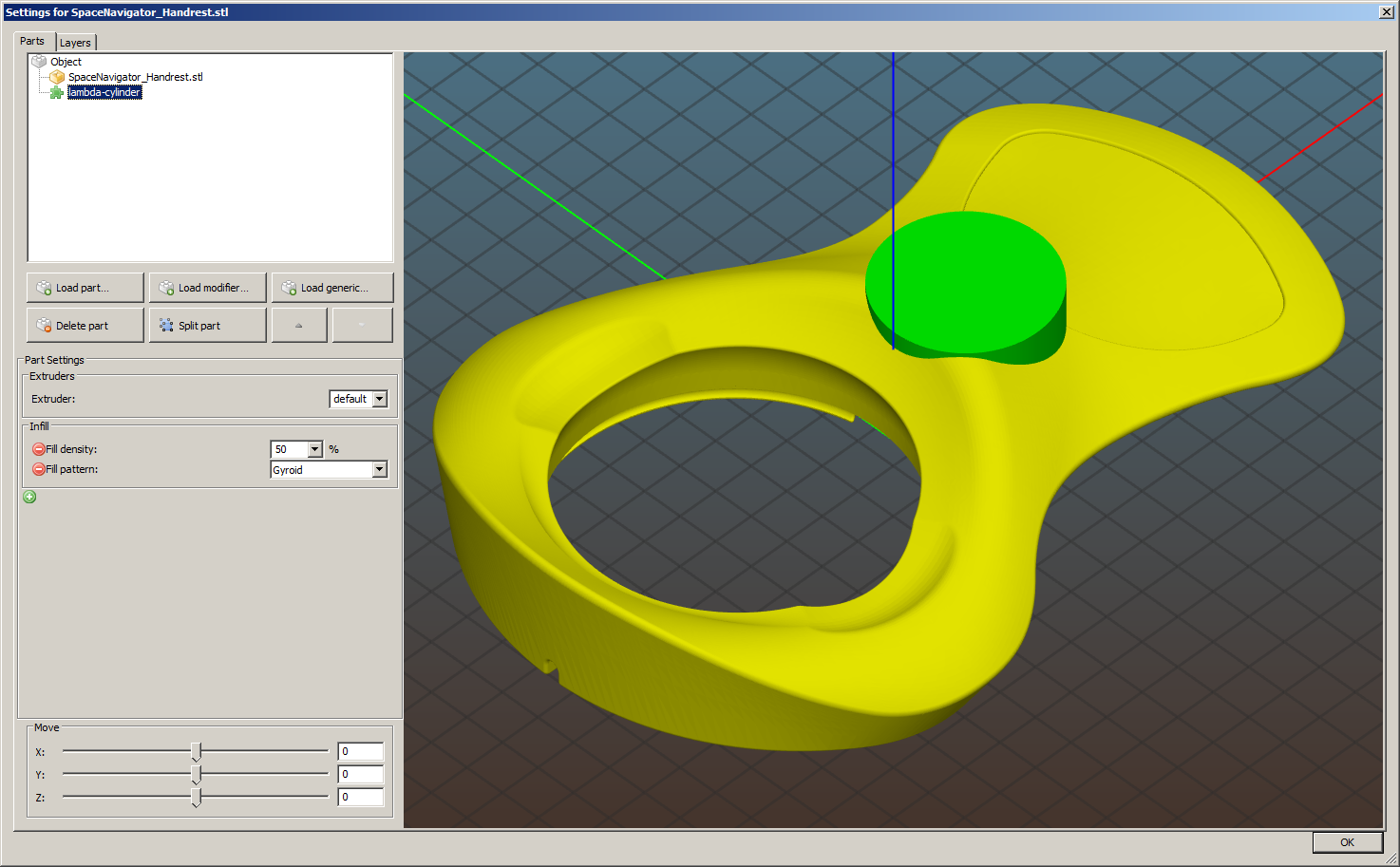Focus the Z move value field
The image size is (1400, 867).
[361, 798]
